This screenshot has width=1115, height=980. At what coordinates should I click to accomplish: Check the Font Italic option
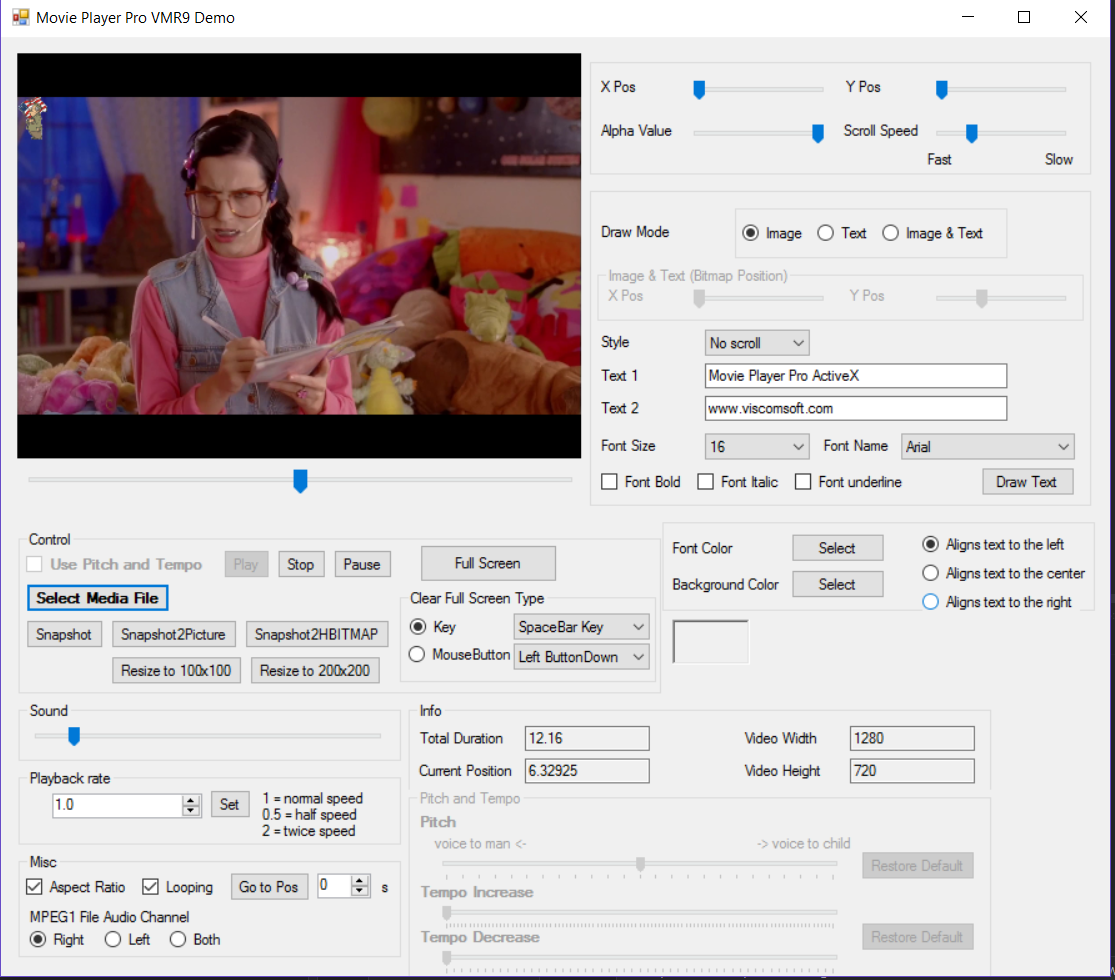click(707, 482)
